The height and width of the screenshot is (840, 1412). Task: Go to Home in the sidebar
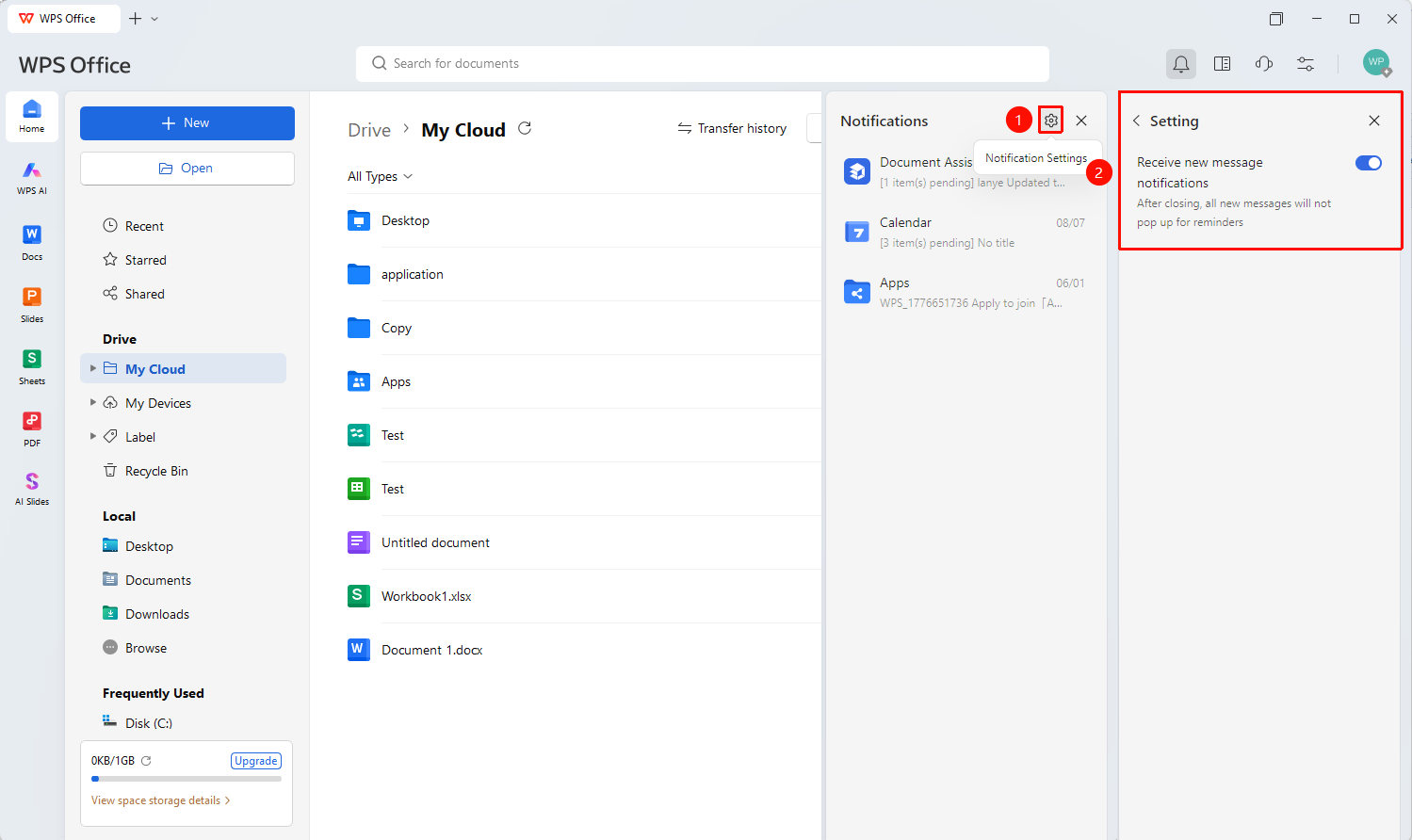[32, 117]
